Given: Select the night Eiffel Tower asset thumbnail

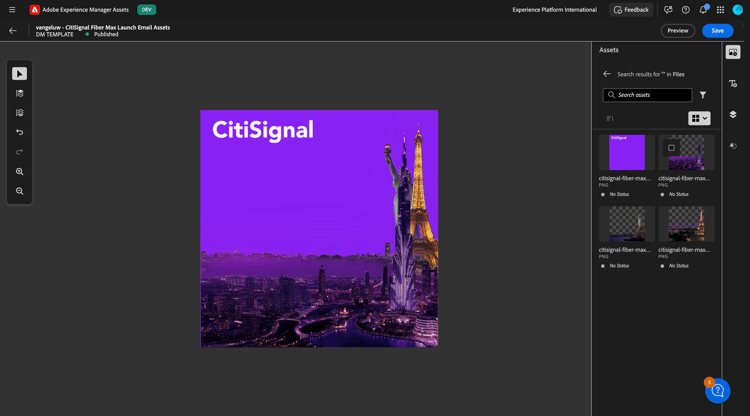Looking at the screenshot, I should [686, 224].
